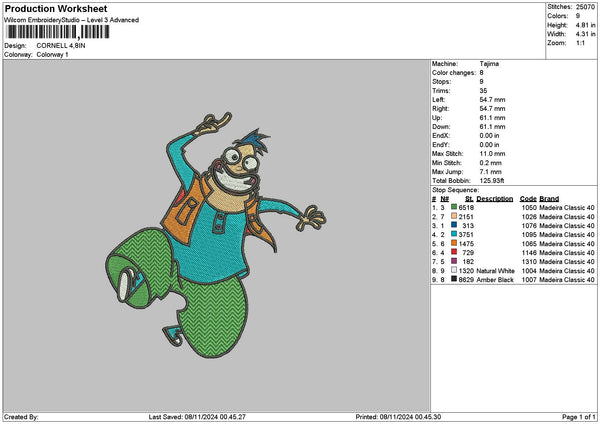Select thread code 1026

(529, 217)
